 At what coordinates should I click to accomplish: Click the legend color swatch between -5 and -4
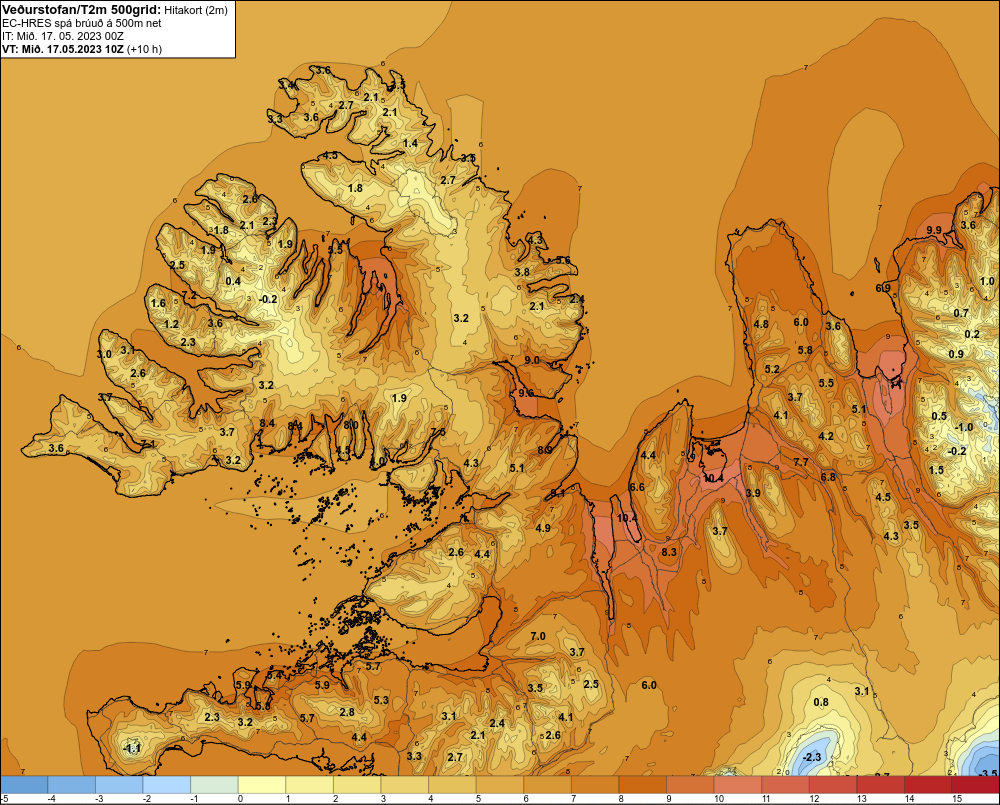pos(24,785)
